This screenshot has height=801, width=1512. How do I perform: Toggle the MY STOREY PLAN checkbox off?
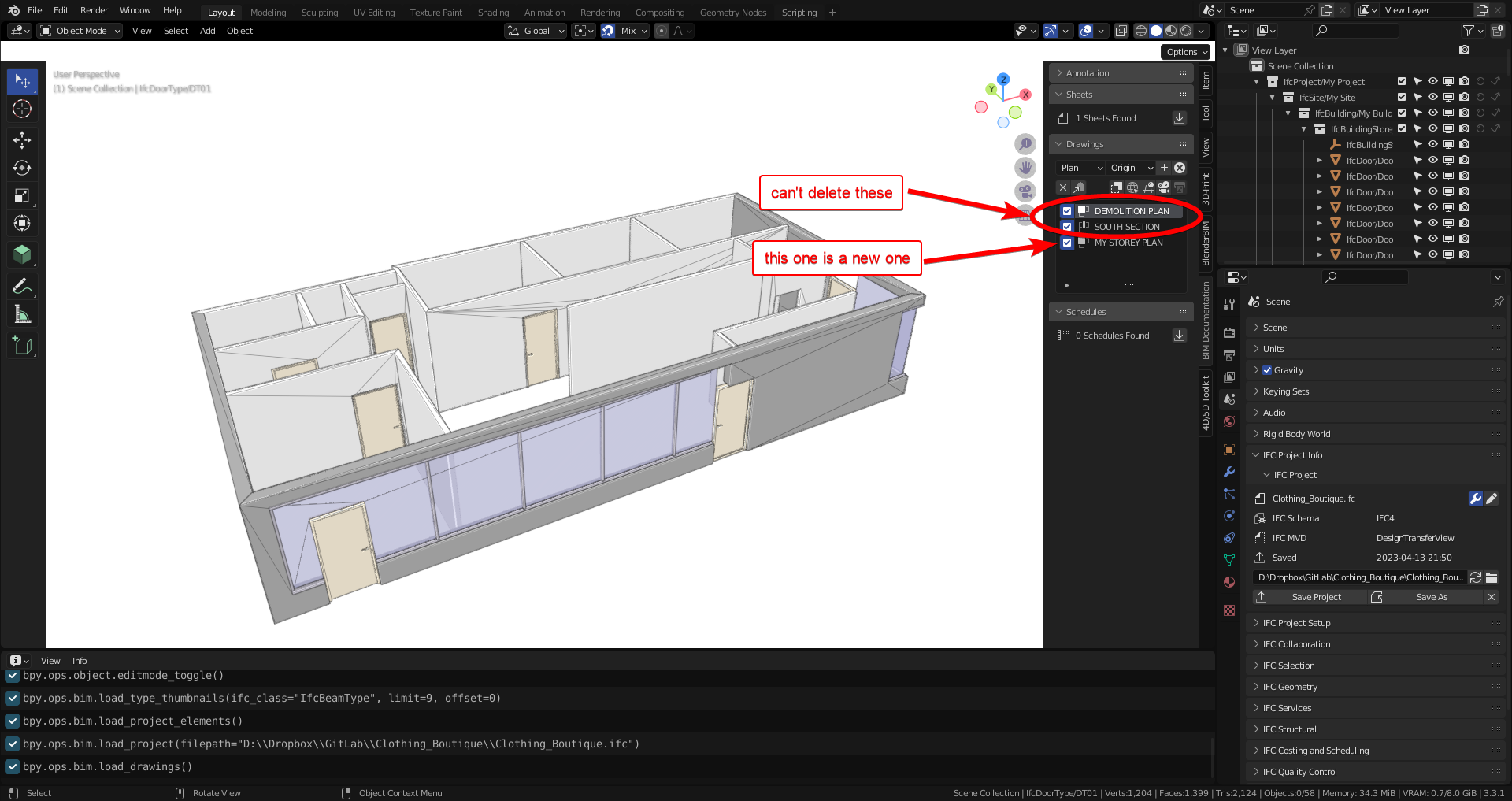point(1067,243)
